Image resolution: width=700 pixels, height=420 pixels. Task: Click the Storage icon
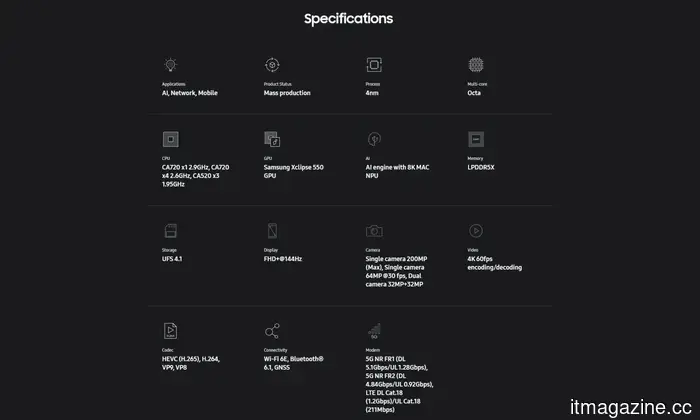[x=170, y=231]
